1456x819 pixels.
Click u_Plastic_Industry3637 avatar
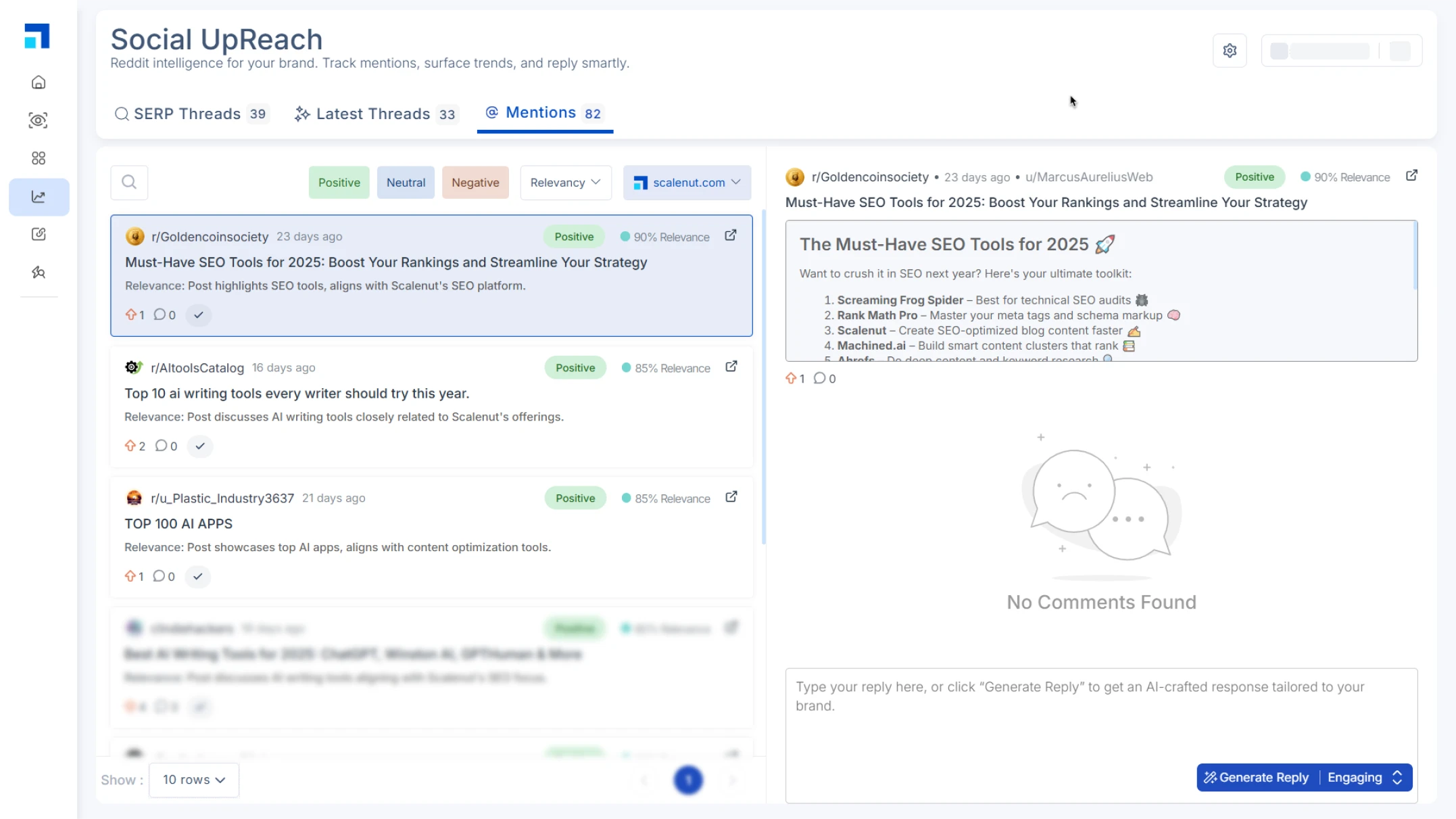point(135,498)
